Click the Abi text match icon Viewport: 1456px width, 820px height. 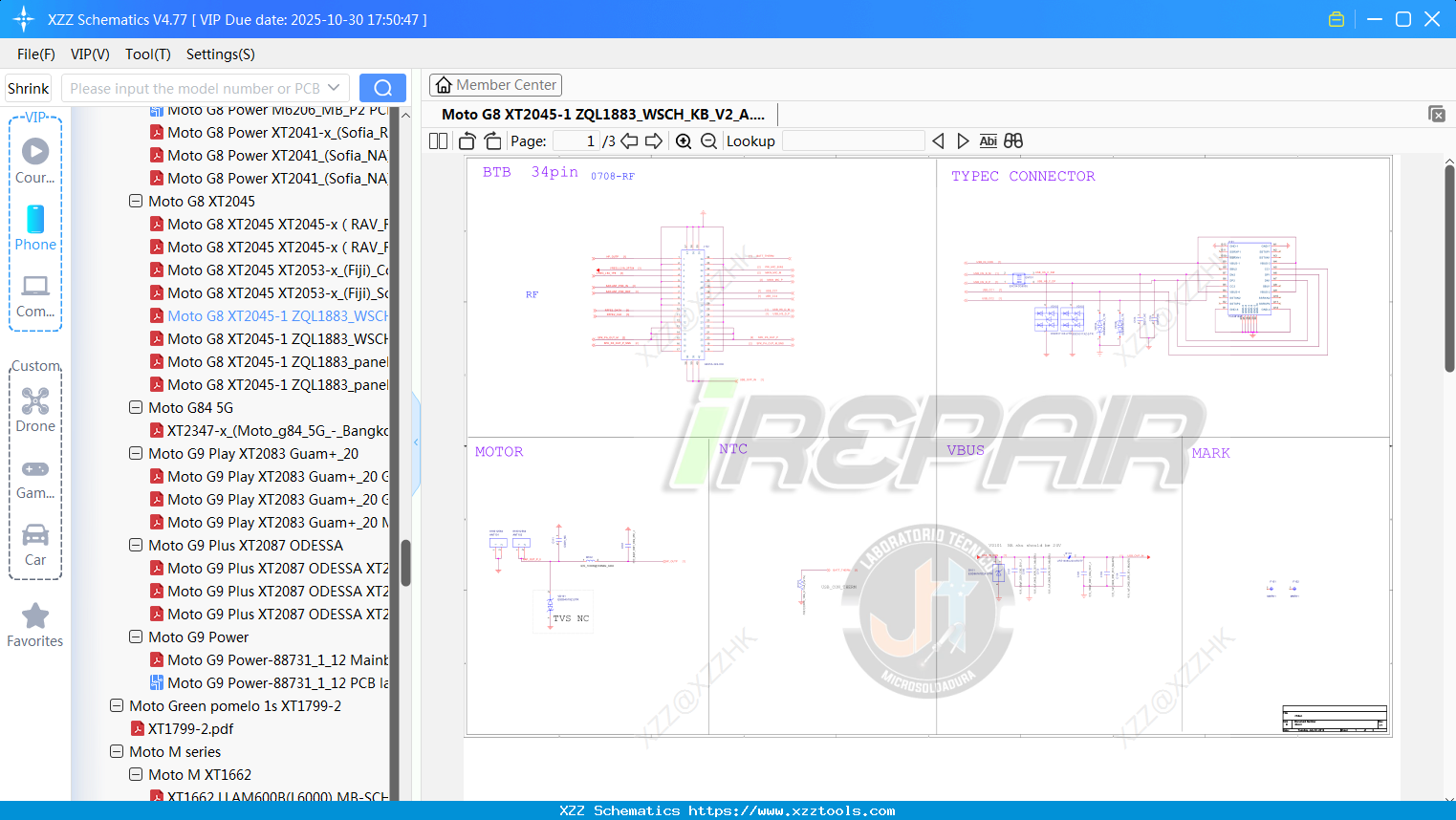989,140
